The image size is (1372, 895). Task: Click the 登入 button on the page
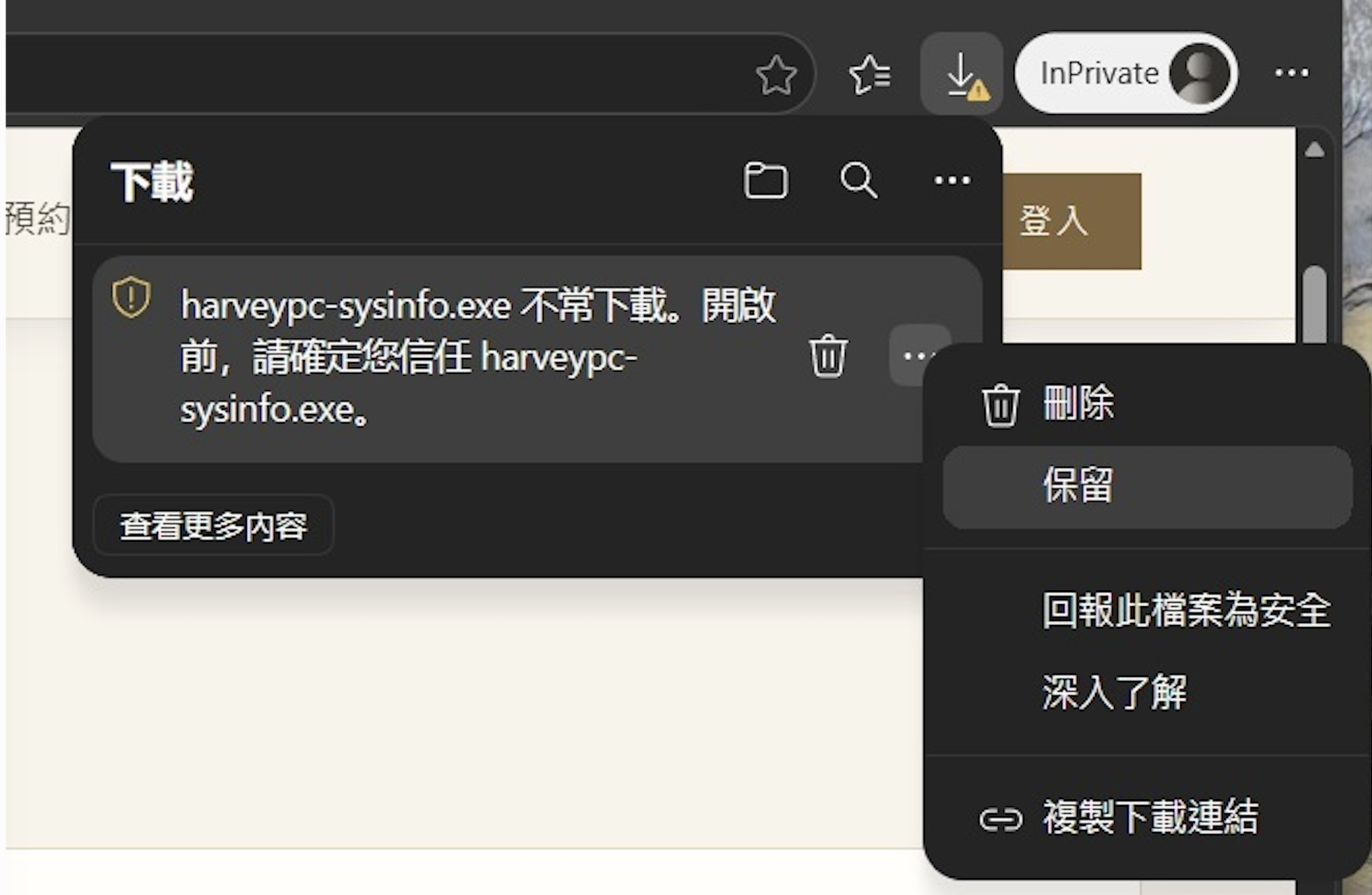coord(1071,222)
